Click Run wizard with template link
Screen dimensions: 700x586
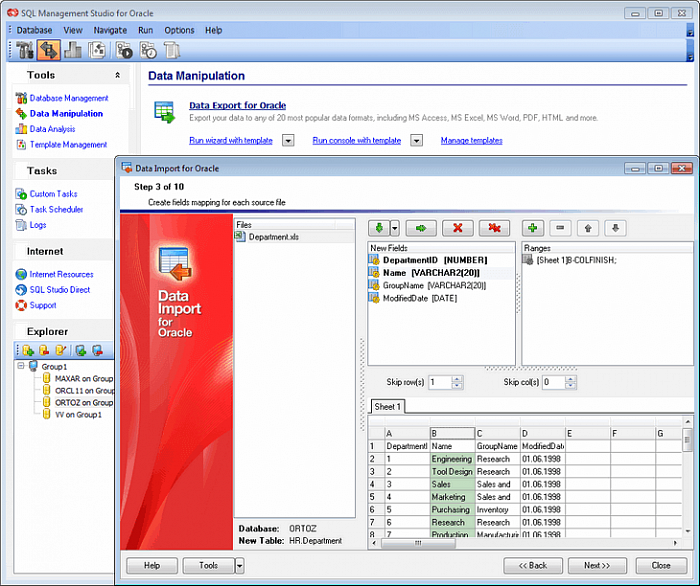[x=231, y=141]
